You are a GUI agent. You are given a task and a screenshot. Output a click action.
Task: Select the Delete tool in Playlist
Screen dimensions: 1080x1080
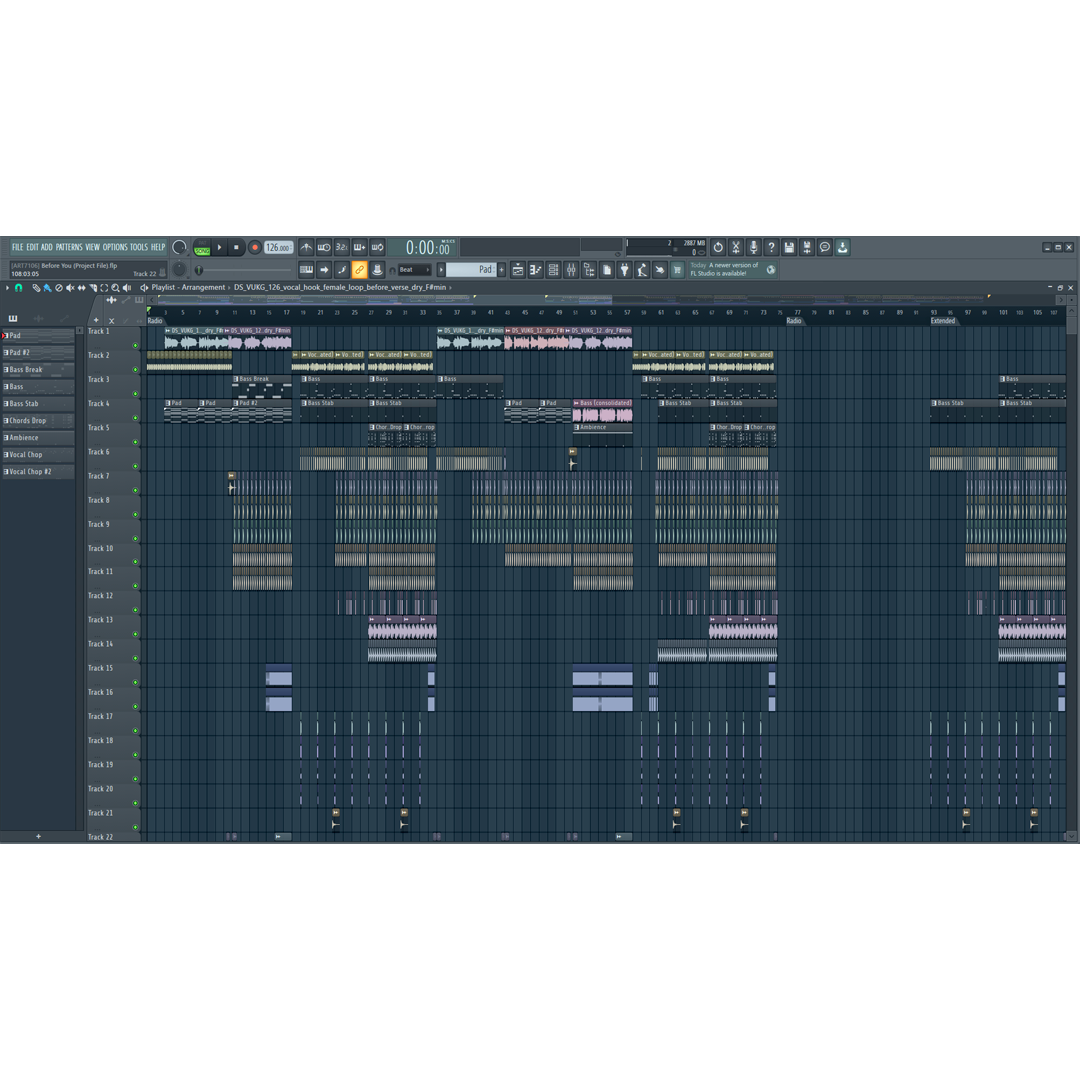[59, 288]
